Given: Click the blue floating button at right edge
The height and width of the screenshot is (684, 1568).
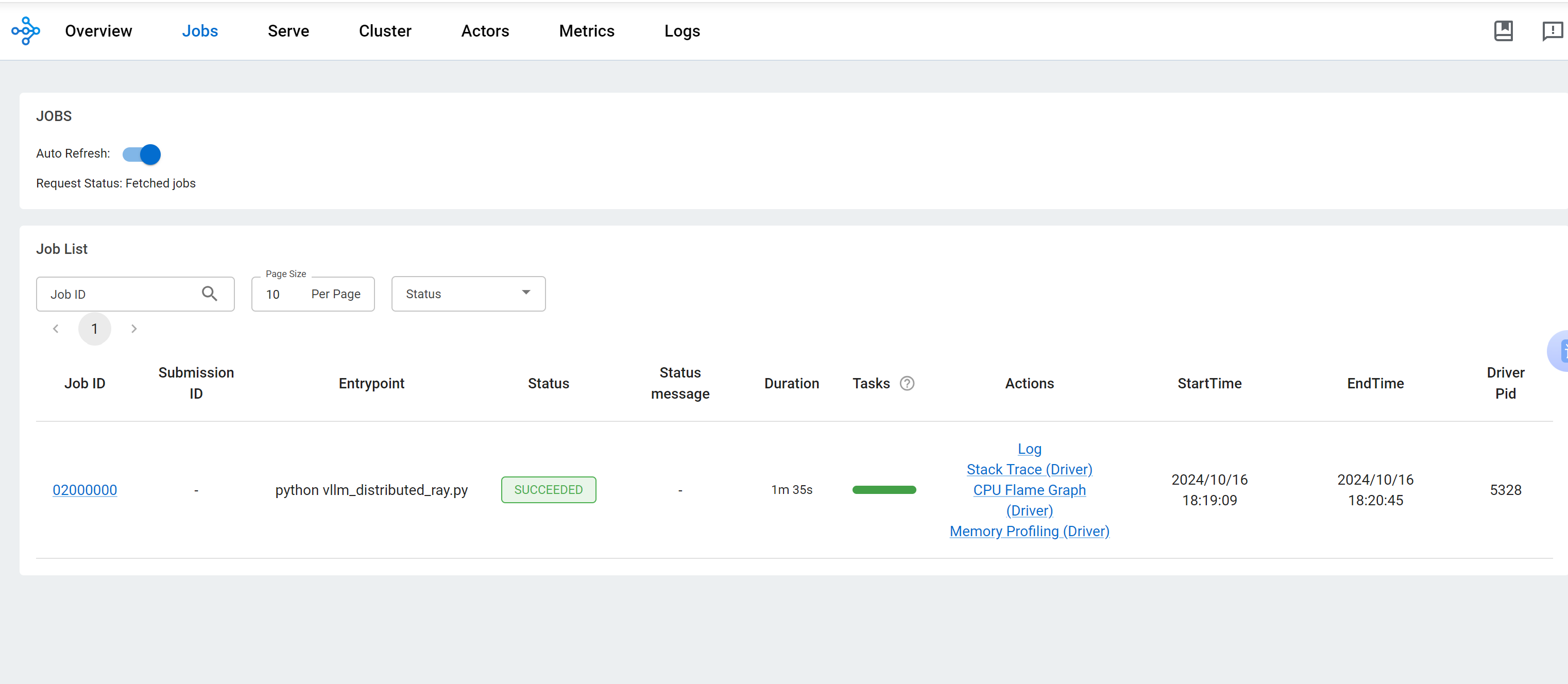Looking at the screenshot, I should coord(1558,351).
